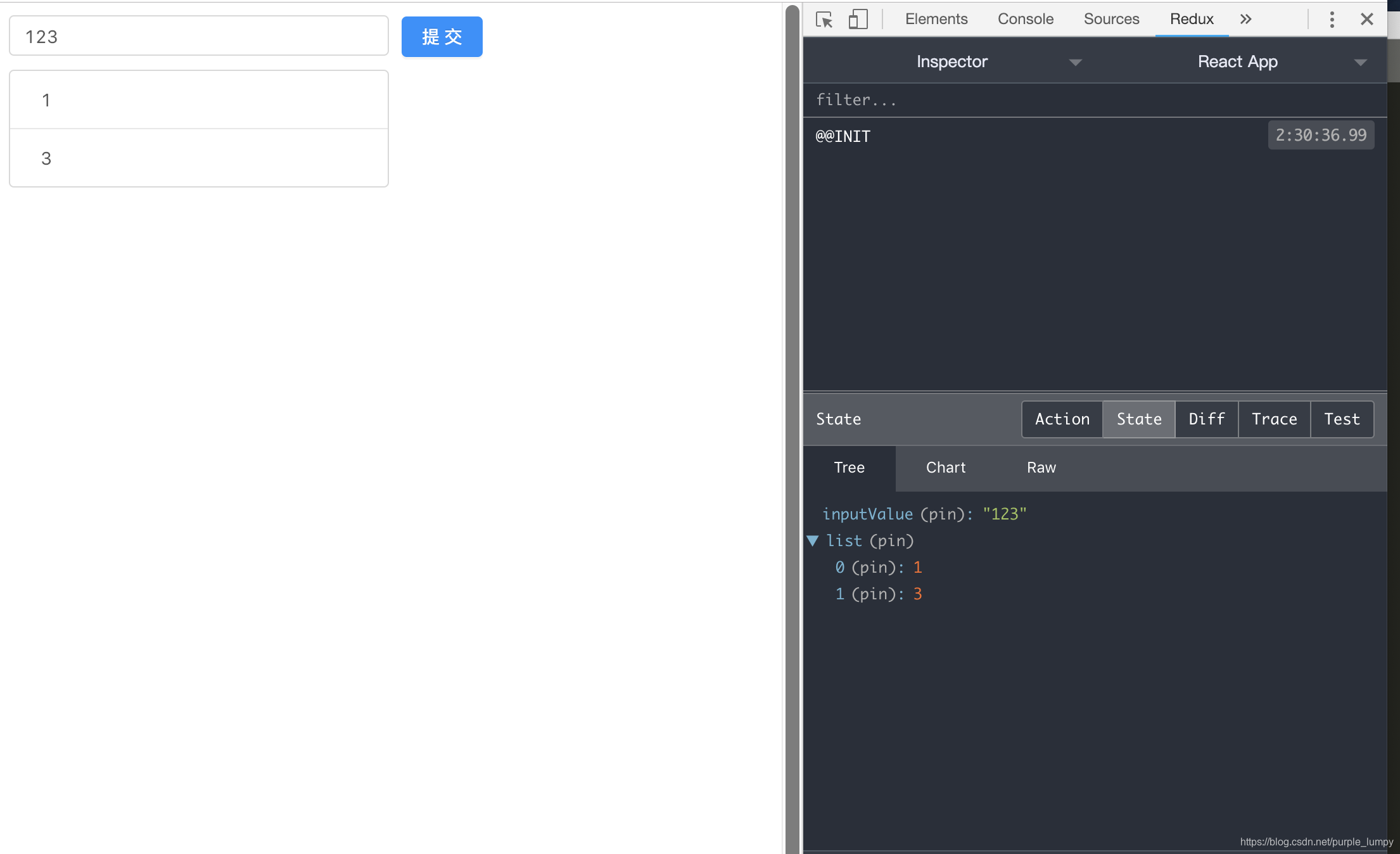This screenshot has height=854, width=1400.
Task: Select the Action view toggle
Action: click(1062, 419)
